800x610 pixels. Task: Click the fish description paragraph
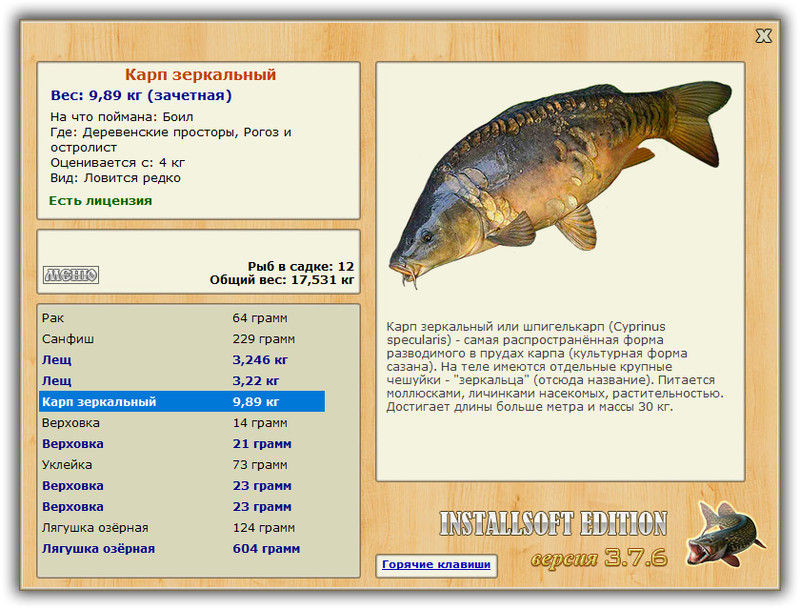555,366
